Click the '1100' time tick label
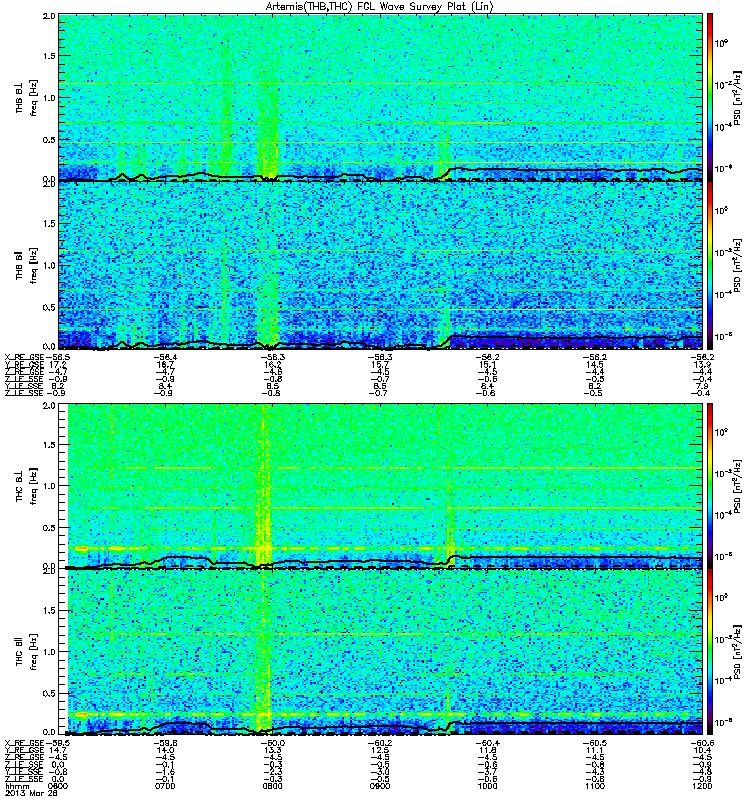Image resolution: width=750 pixels, height=800 pixels. pos(594,786)
